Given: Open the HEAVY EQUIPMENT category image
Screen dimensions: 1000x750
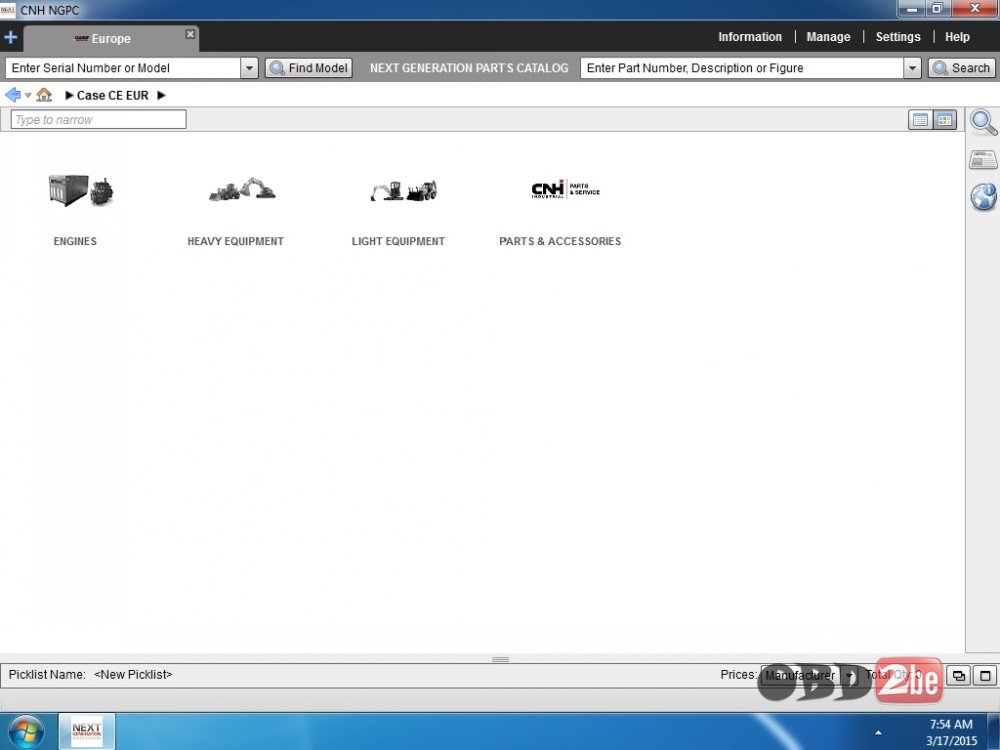Looking at the screenshot, I should pos(242,189).
